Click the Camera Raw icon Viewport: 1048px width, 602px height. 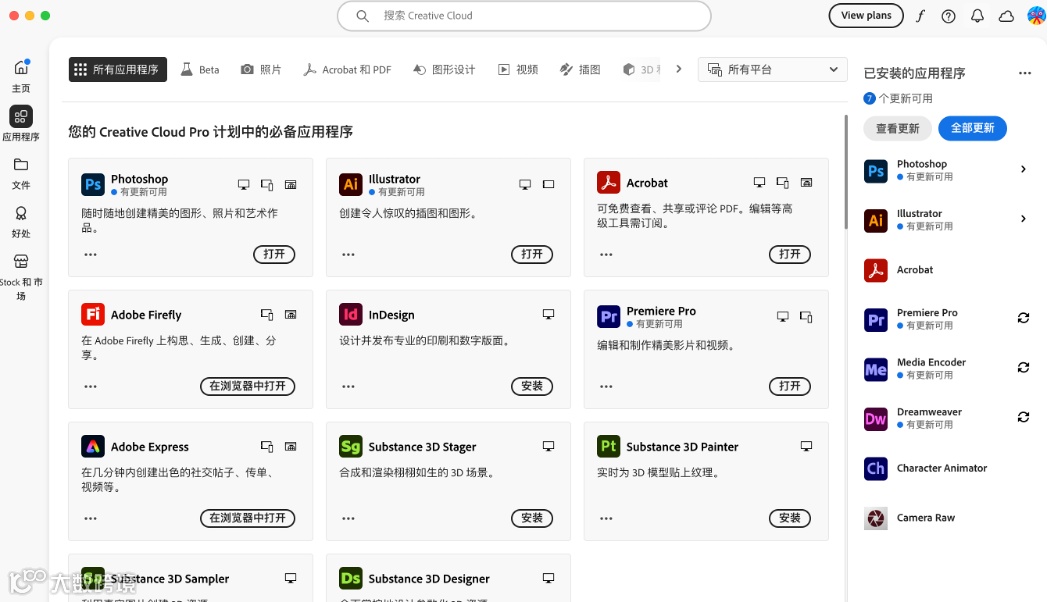pyautogui.click(x=876, y=518)
